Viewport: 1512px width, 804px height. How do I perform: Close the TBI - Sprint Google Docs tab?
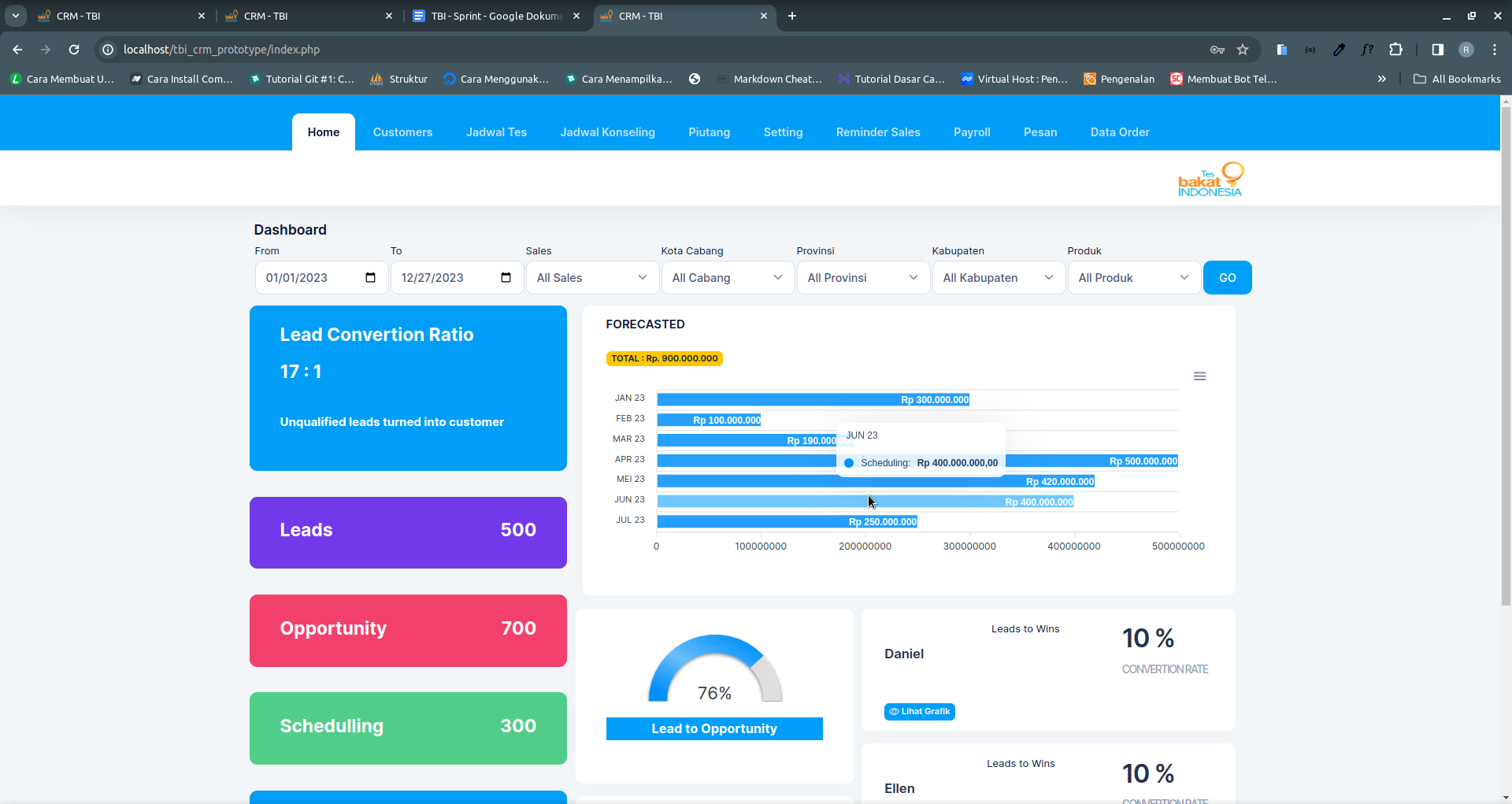[x=576, y=16]
